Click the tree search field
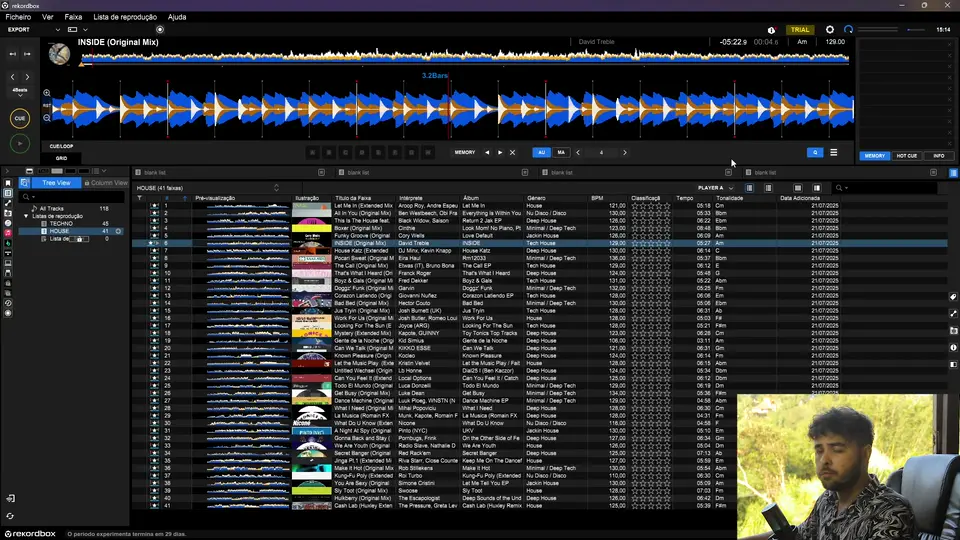This screenshot has width=960, height=540. (x=72, y=197)
